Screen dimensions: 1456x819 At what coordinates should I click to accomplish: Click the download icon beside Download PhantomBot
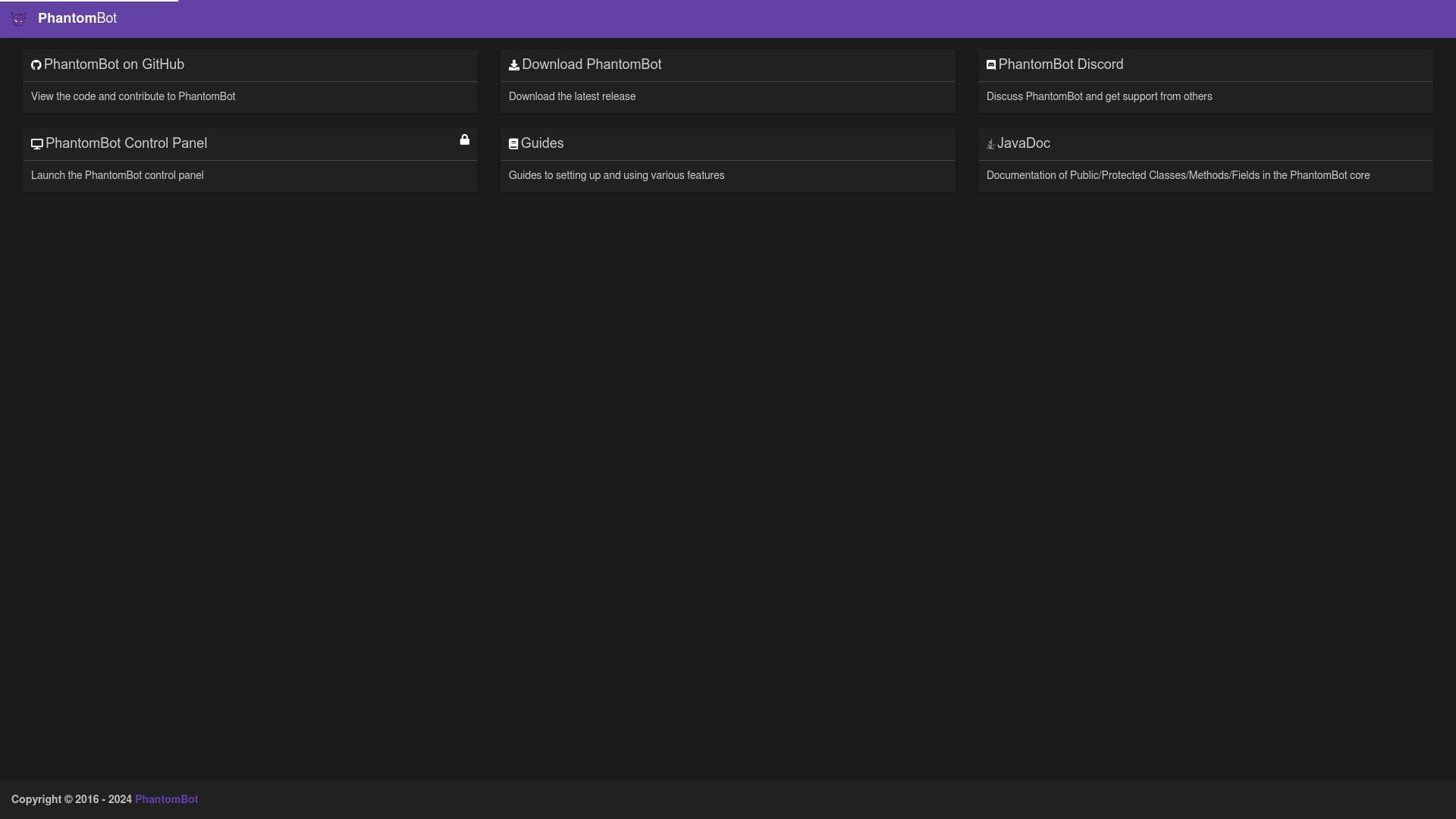pyautogui.click(x=513, y=65)
